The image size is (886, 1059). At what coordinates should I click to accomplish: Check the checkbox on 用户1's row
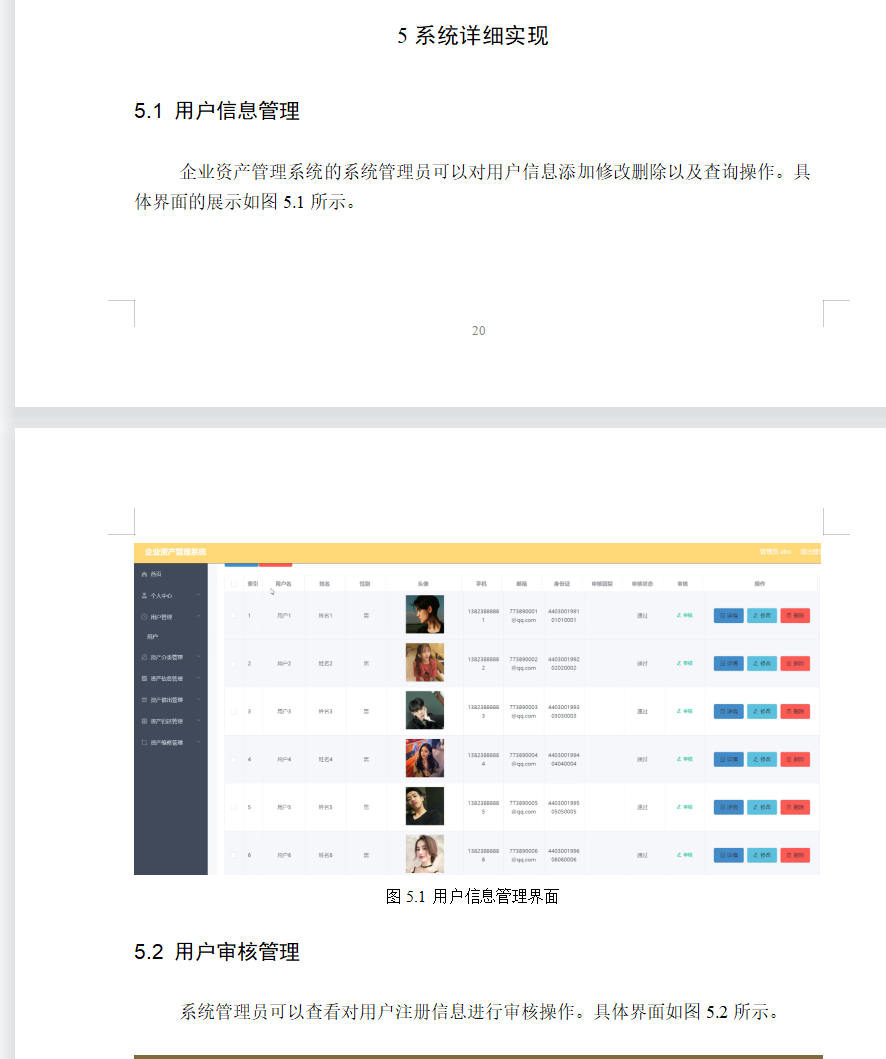232,614
